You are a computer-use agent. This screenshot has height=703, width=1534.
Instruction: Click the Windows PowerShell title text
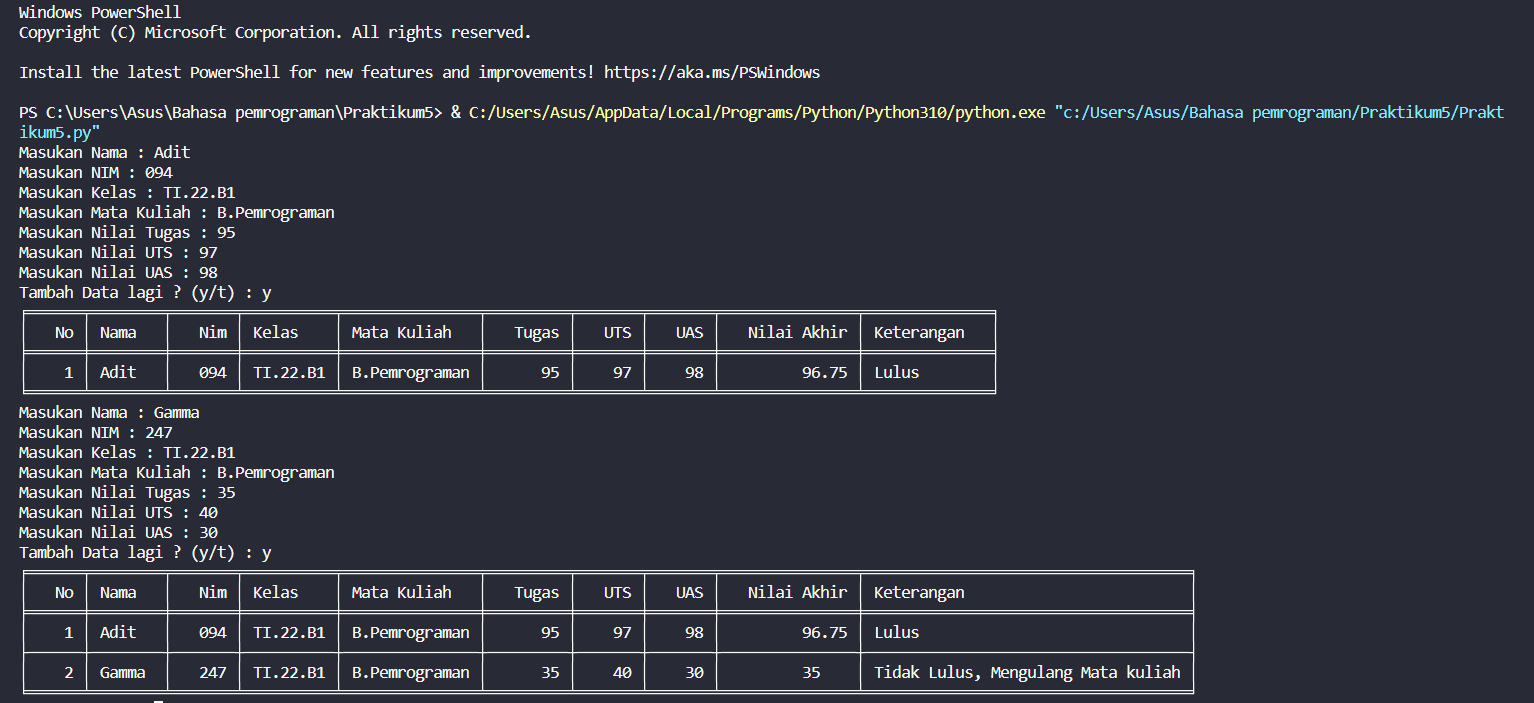point(98,12)
